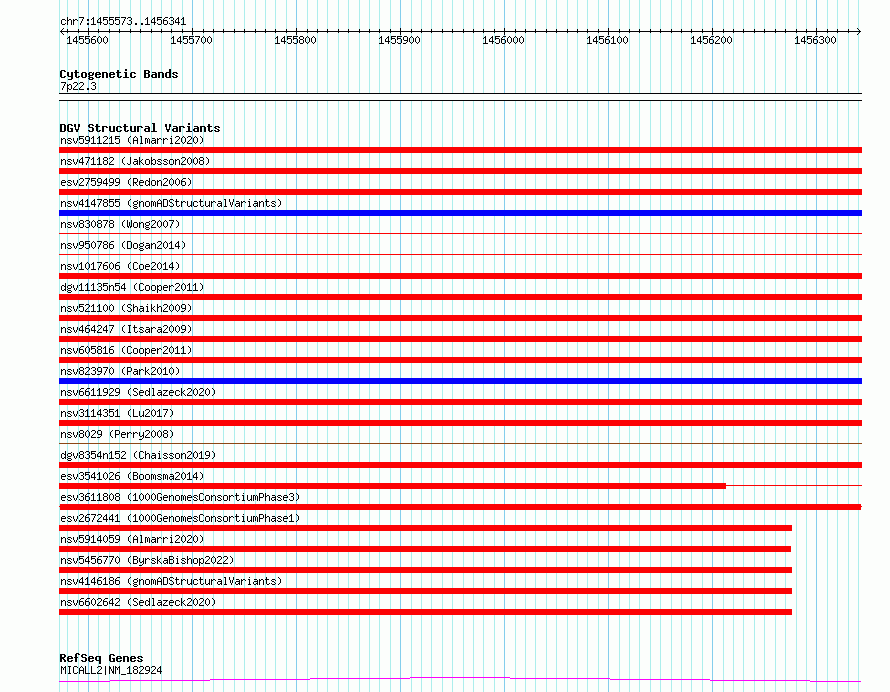
Task: Click the chr7:1455573..1456341 region label
Action: pyautogui.click(x=123, y=21)
